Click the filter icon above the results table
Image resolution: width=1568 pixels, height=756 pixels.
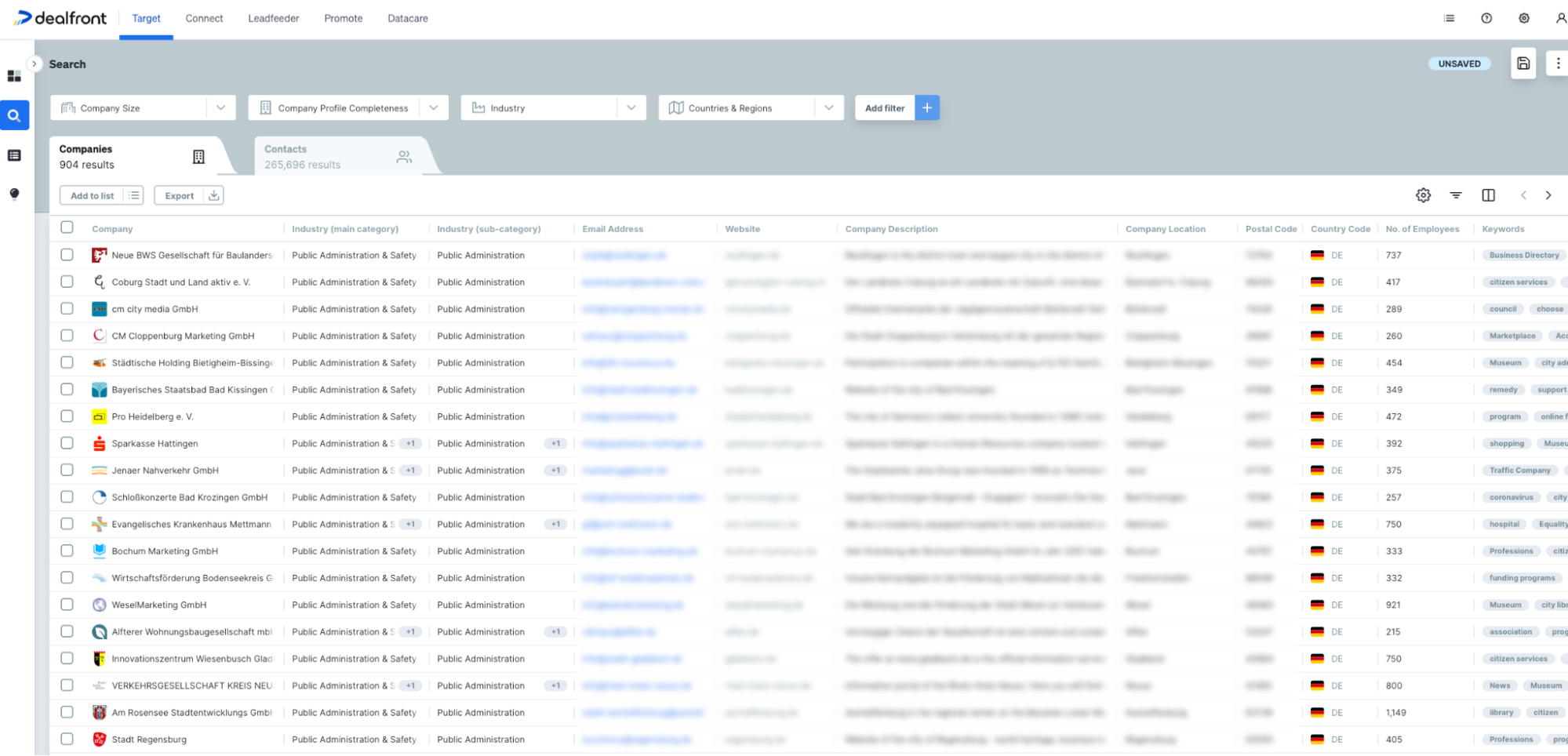pos(1456,194)
